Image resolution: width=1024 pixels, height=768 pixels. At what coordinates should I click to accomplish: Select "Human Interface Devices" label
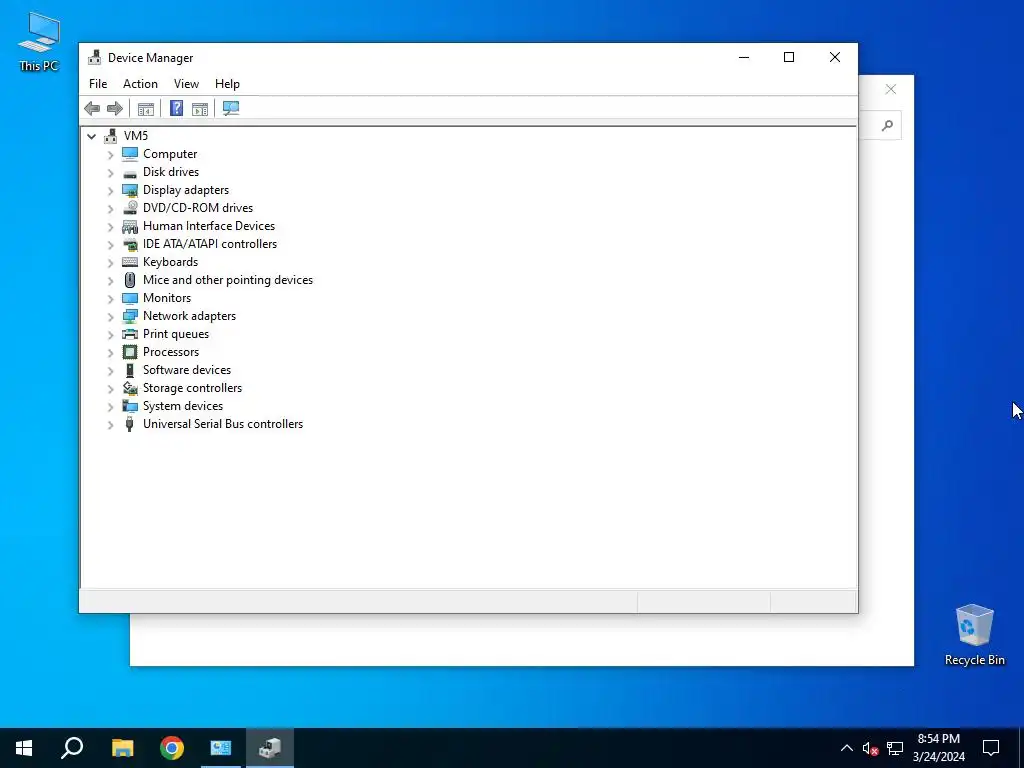209,226
